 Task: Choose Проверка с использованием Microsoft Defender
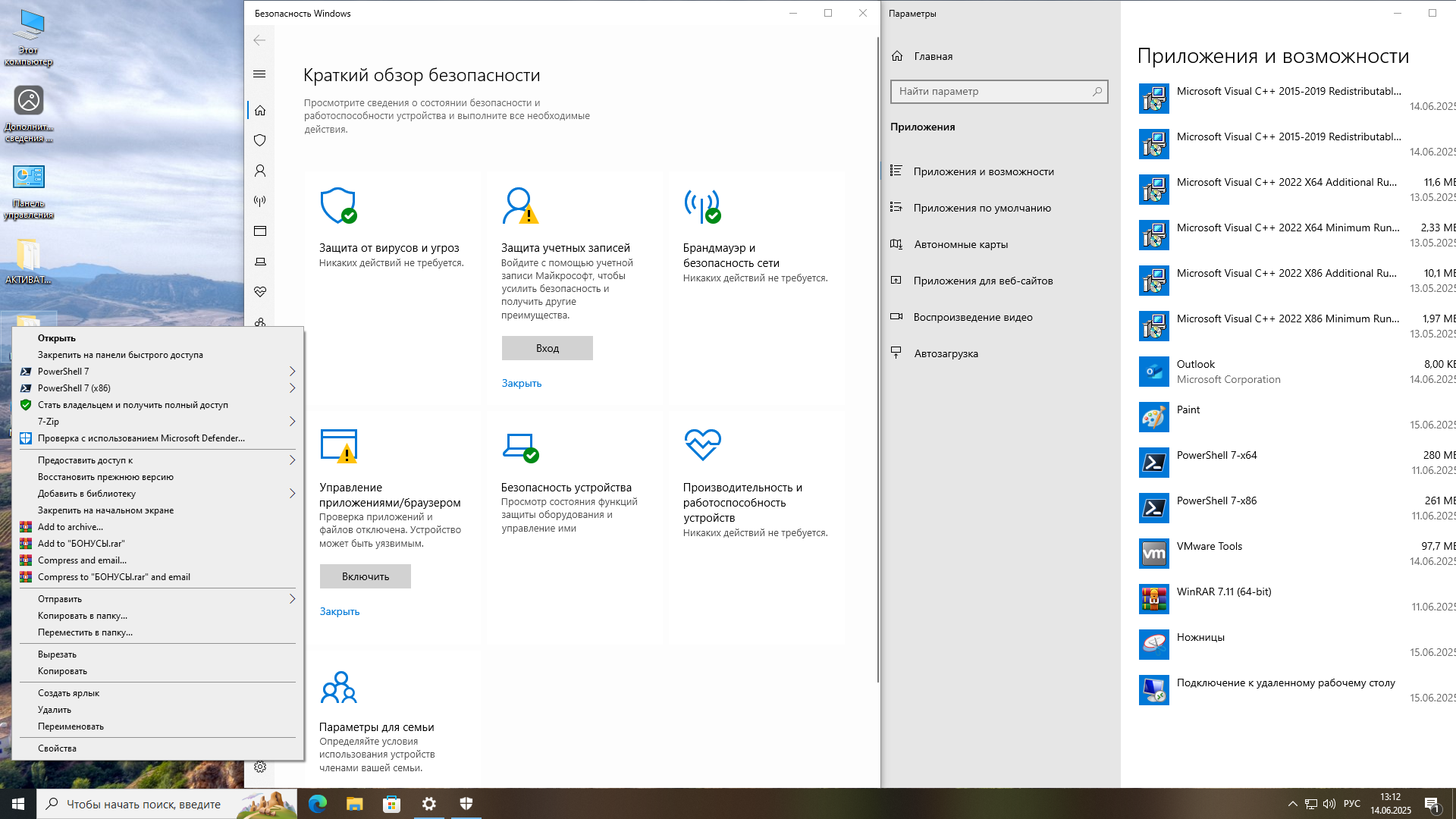(158, 438)
